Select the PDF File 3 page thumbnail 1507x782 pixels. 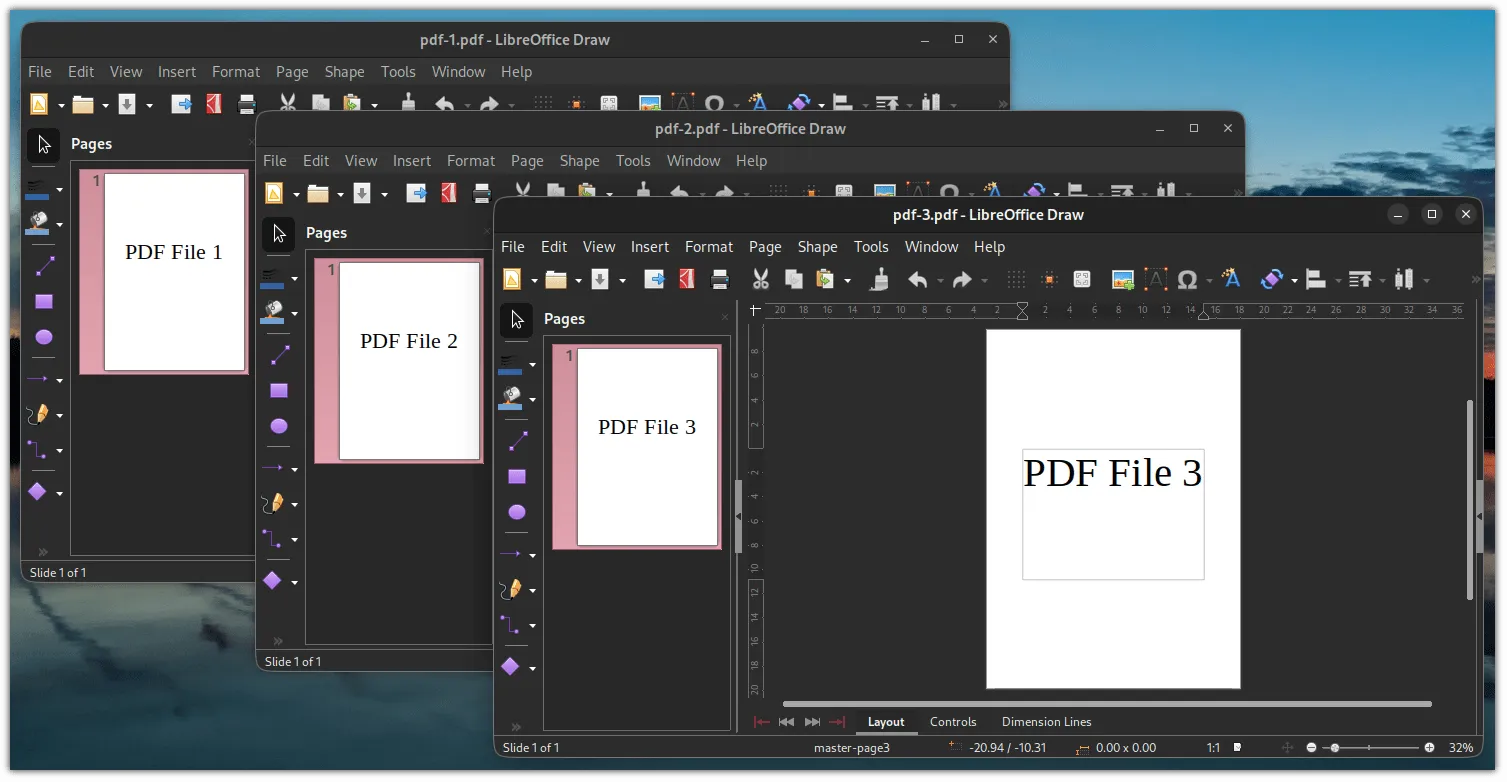tap(646, 446)
